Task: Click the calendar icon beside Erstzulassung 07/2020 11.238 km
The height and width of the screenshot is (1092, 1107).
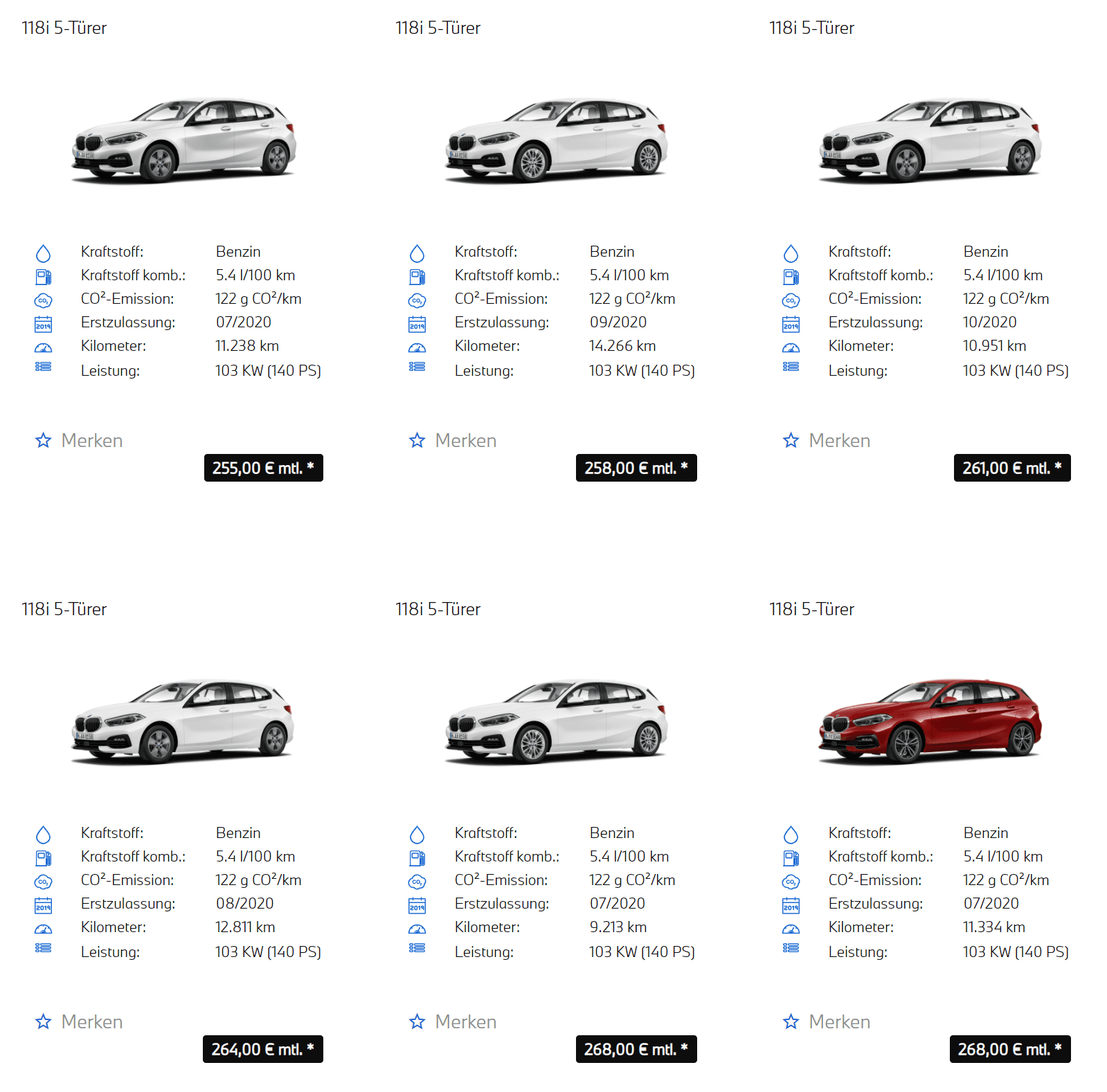Action: click(x=43, y=324)
